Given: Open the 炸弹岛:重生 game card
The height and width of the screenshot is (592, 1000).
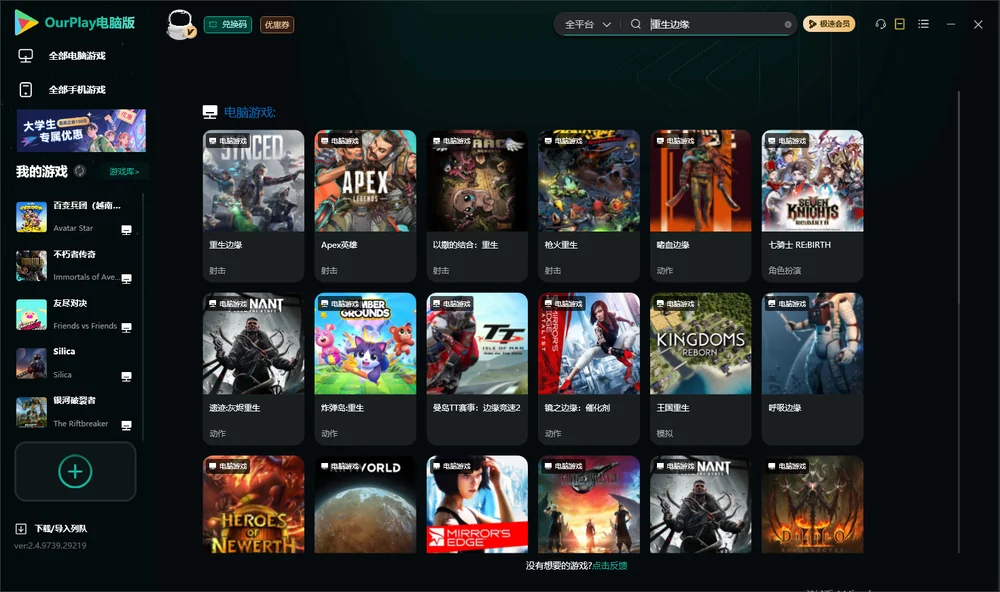Looking at the screenshot, I should [365, 368].
